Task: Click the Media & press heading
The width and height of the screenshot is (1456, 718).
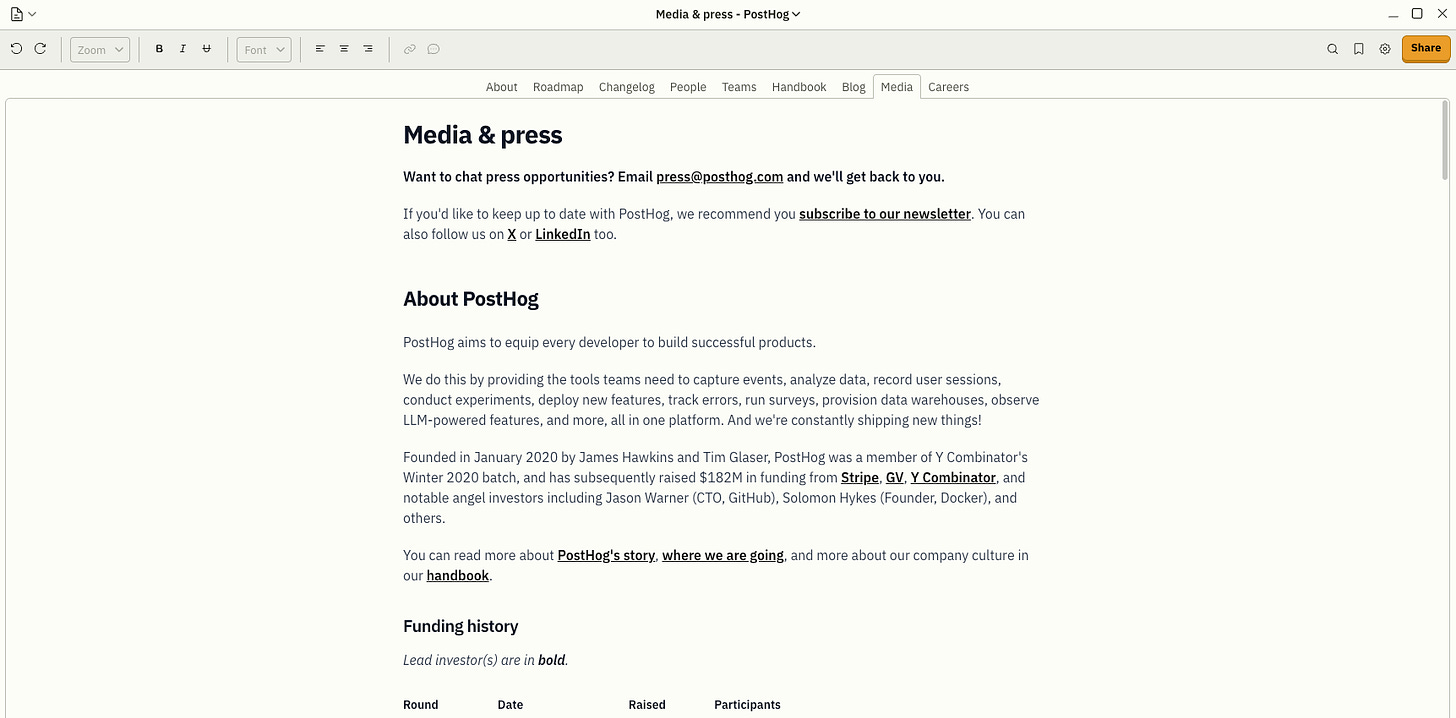Action: pyautogui.click(x=483, y=135)
